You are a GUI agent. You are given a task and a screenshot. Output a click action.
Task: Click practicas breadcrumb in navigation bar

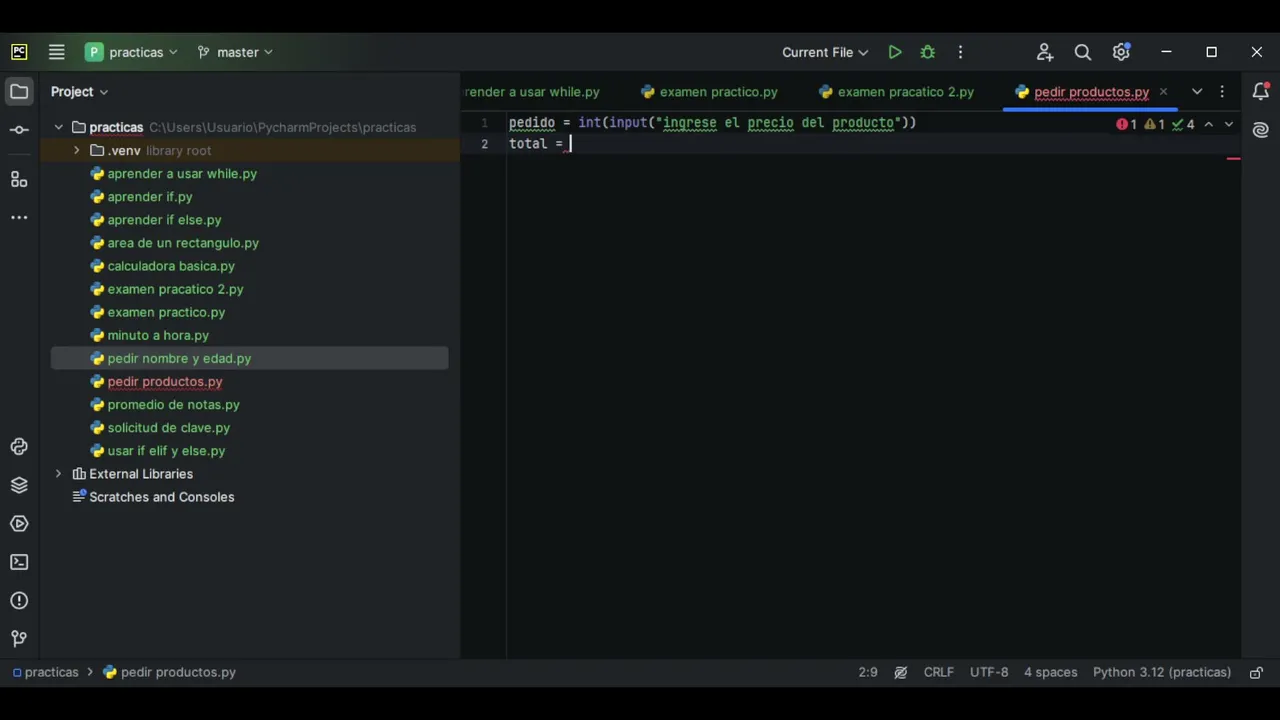pyautogui.click(x=51, y=672)
